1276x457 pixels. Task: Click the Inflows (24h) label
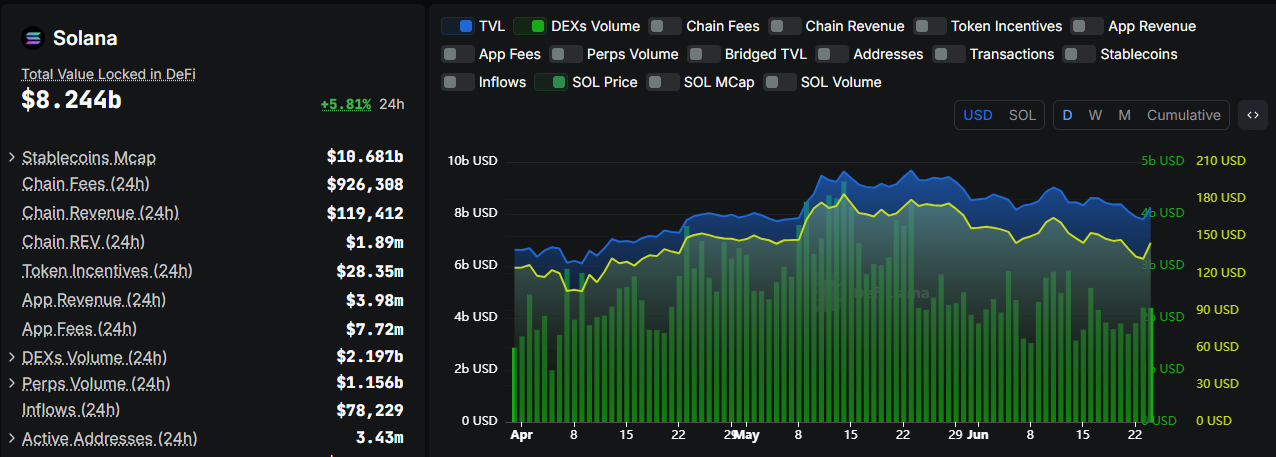click(71, 409)
